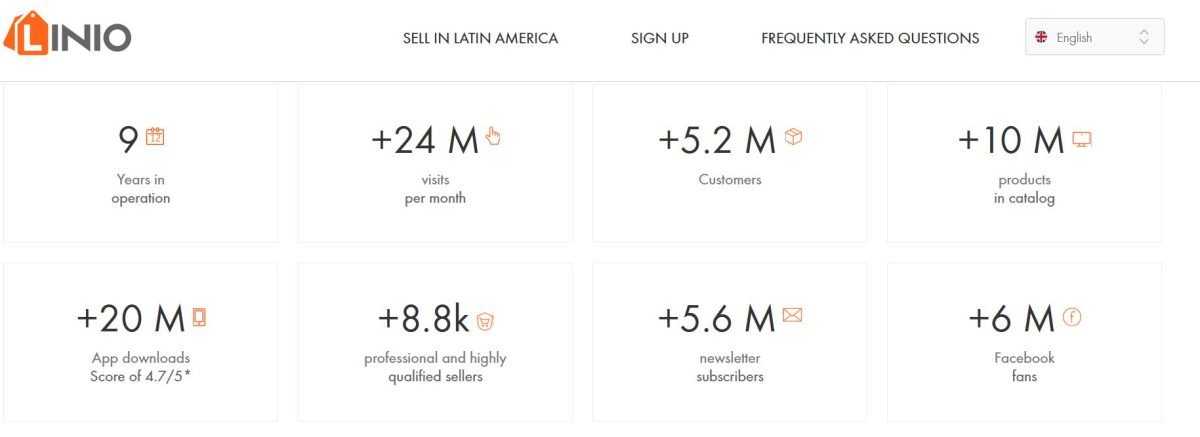Click the calendar icon beside 9
The width and height of the screenshot is (1200, 437).
(155, 137)
